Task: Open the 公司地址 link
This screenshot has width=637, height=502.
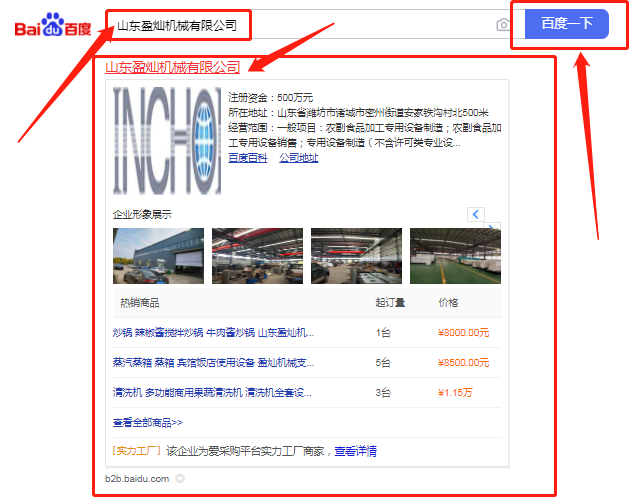Action: (x=298, y=157)
